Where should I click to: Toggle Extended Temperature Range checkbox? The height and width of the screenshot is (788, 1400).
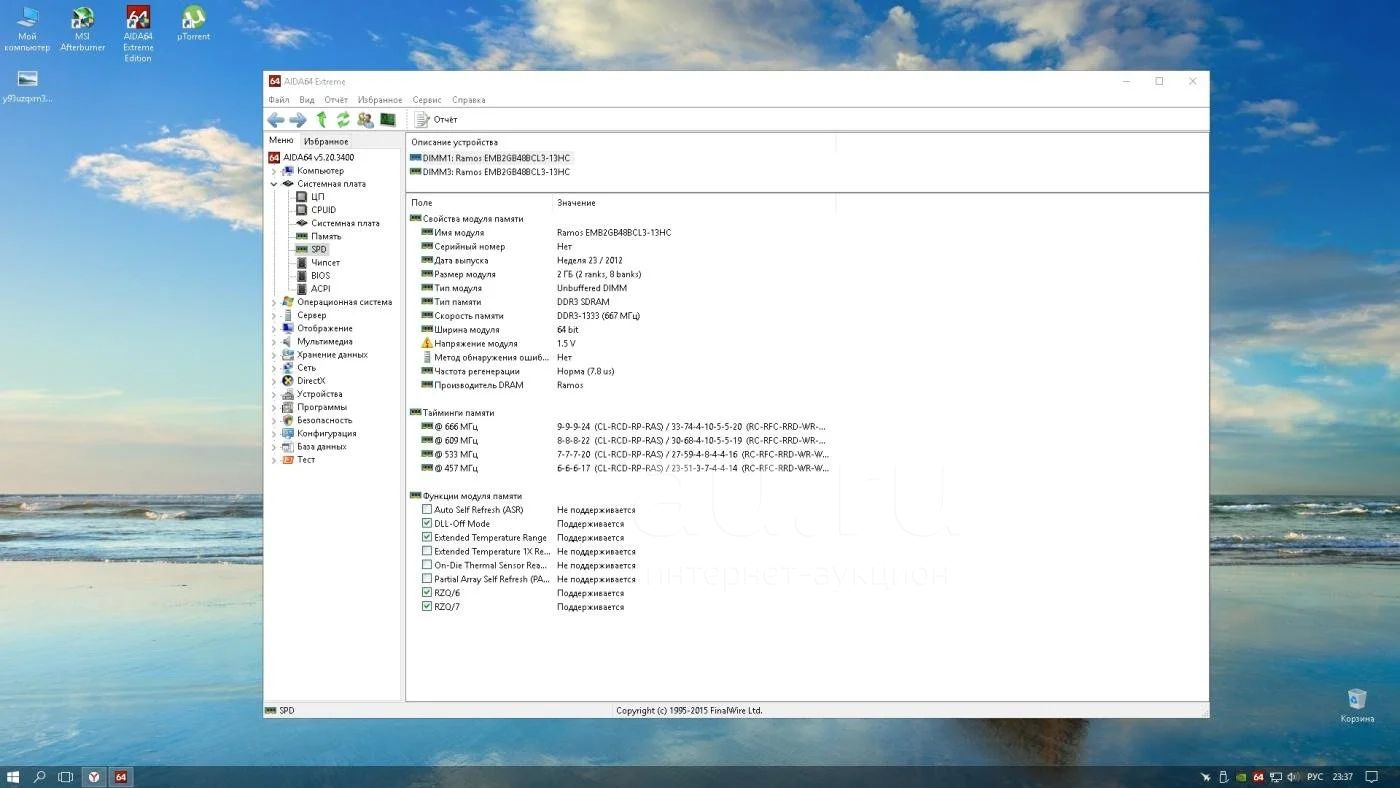427,537
